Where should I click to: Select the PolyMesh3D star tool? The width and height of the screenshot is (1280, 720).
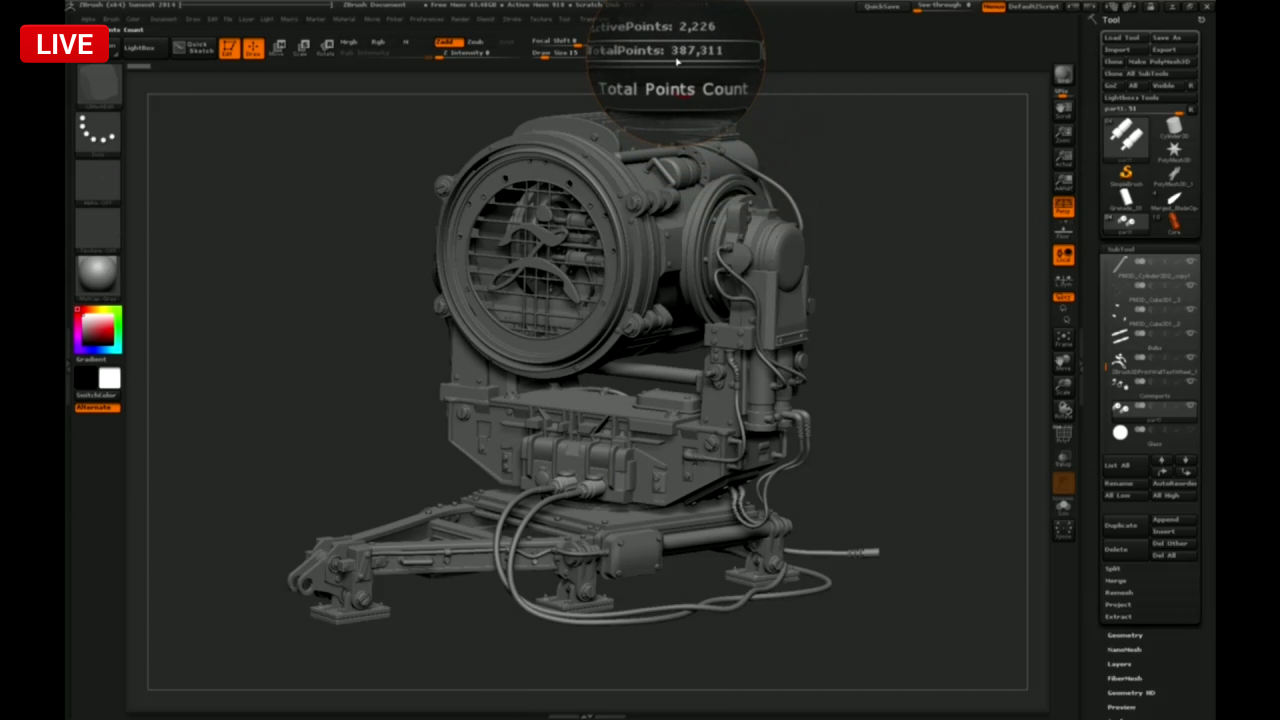1172,150
